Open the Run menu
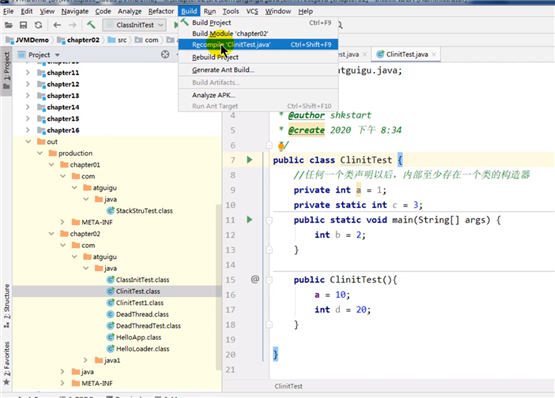 210,11
